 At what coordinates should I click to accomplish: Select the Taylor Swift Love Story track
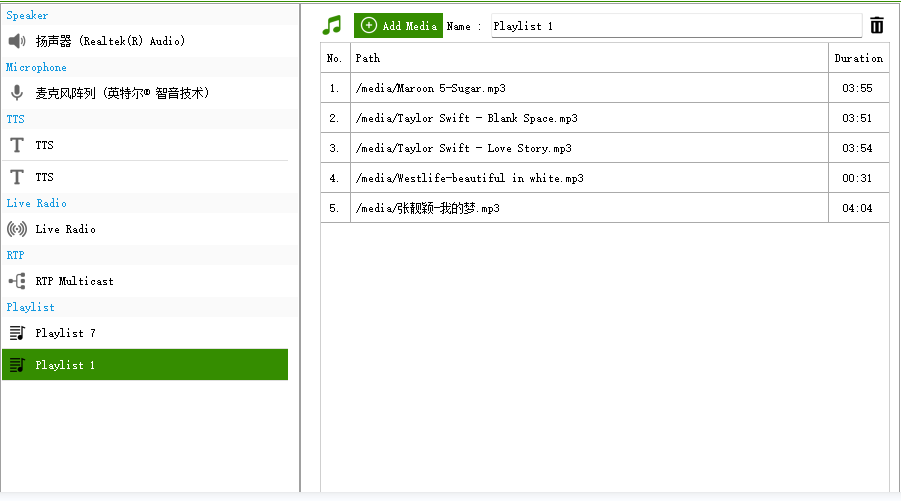[x=604, y=148]
